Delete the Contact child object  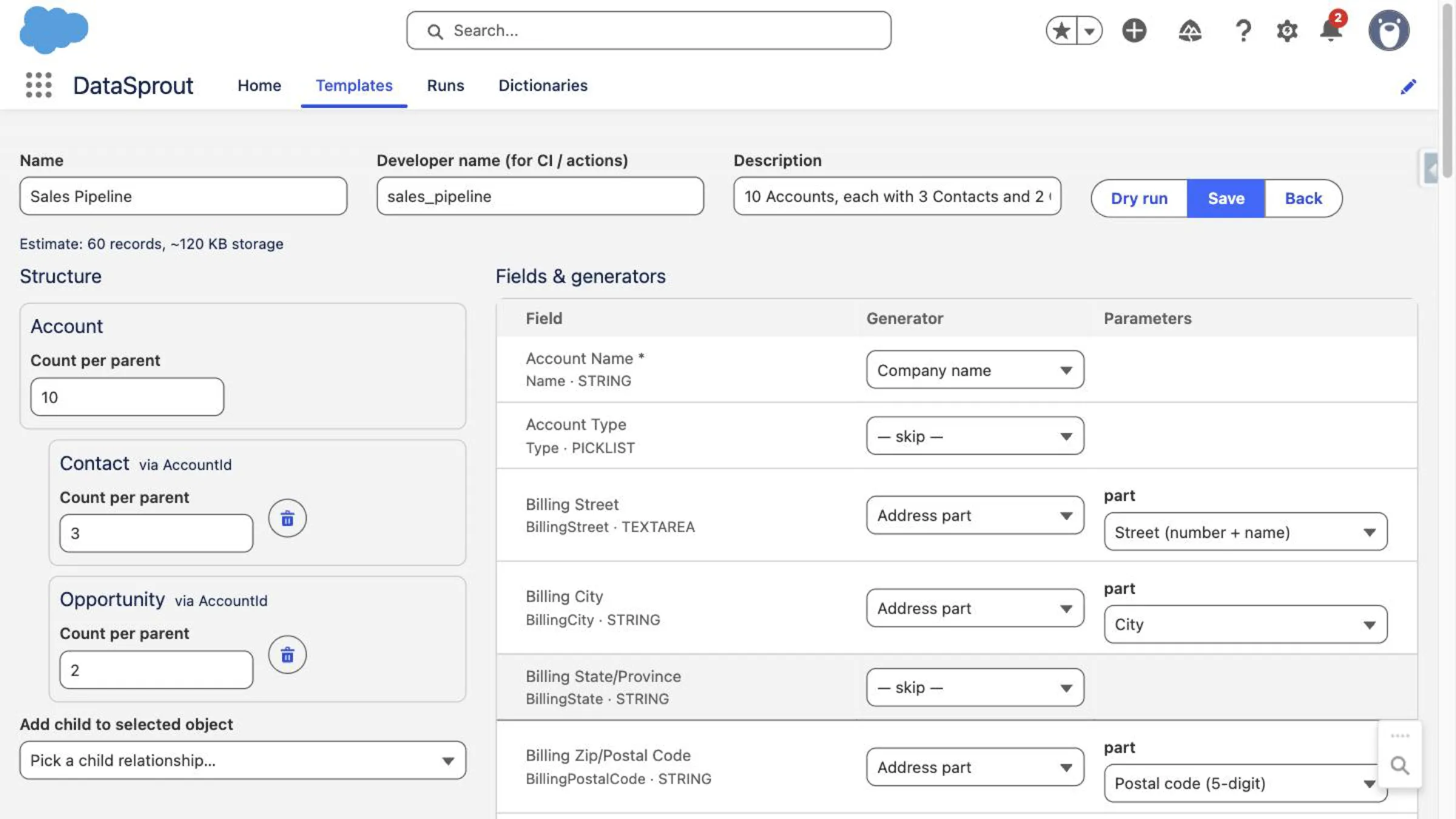pyautogui.click(x=288, y=518)
